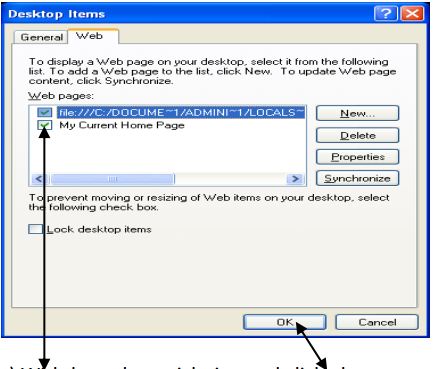Click the Synchronize button

tap(357, 178)
